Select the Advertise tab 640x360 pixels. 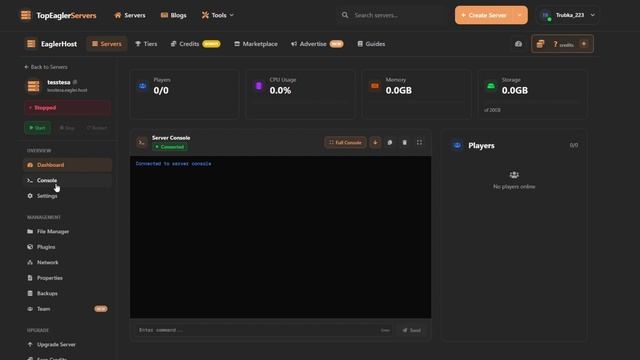pos(317,44)
